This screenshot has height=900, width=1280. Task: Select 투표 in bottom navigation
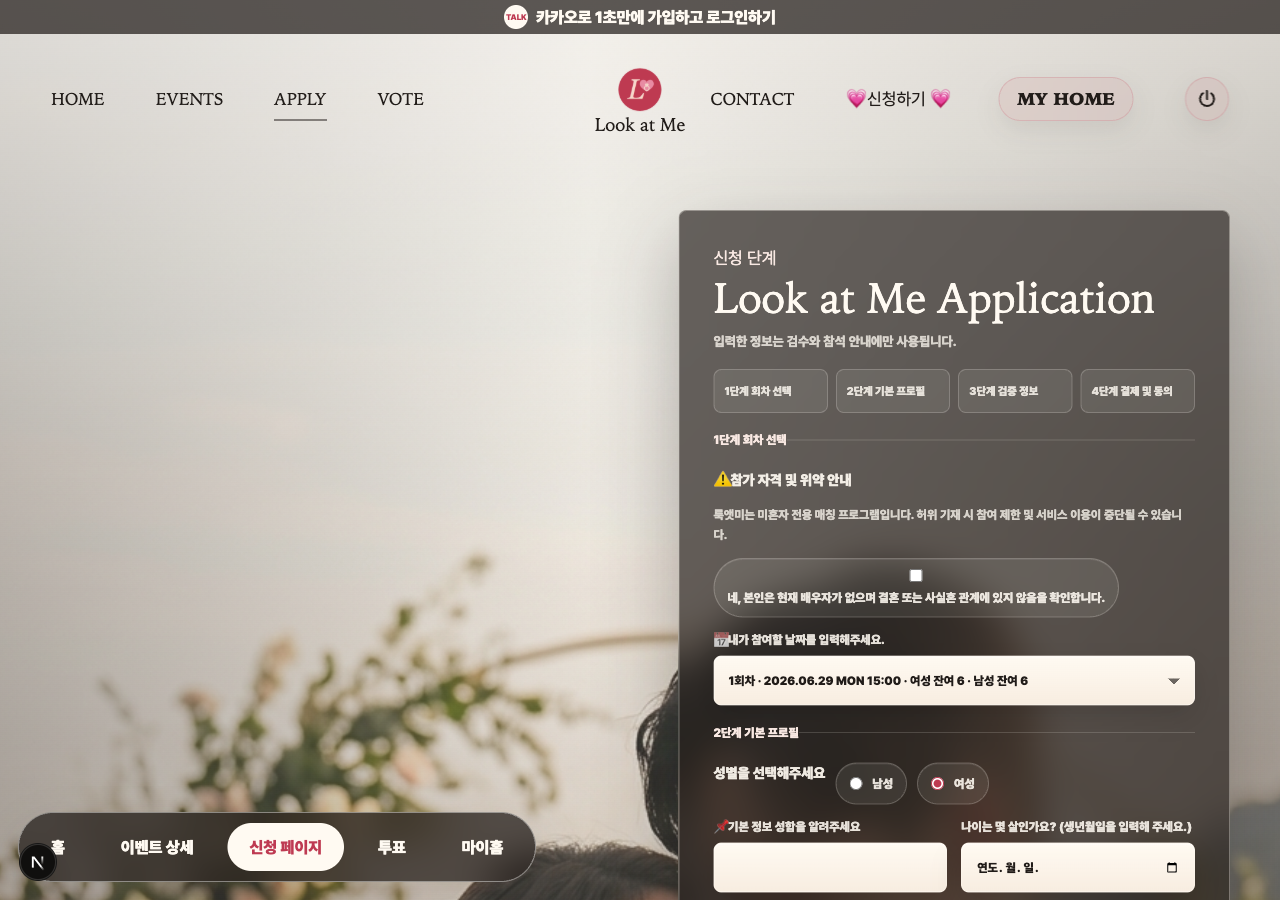click(x=392, y=847)
